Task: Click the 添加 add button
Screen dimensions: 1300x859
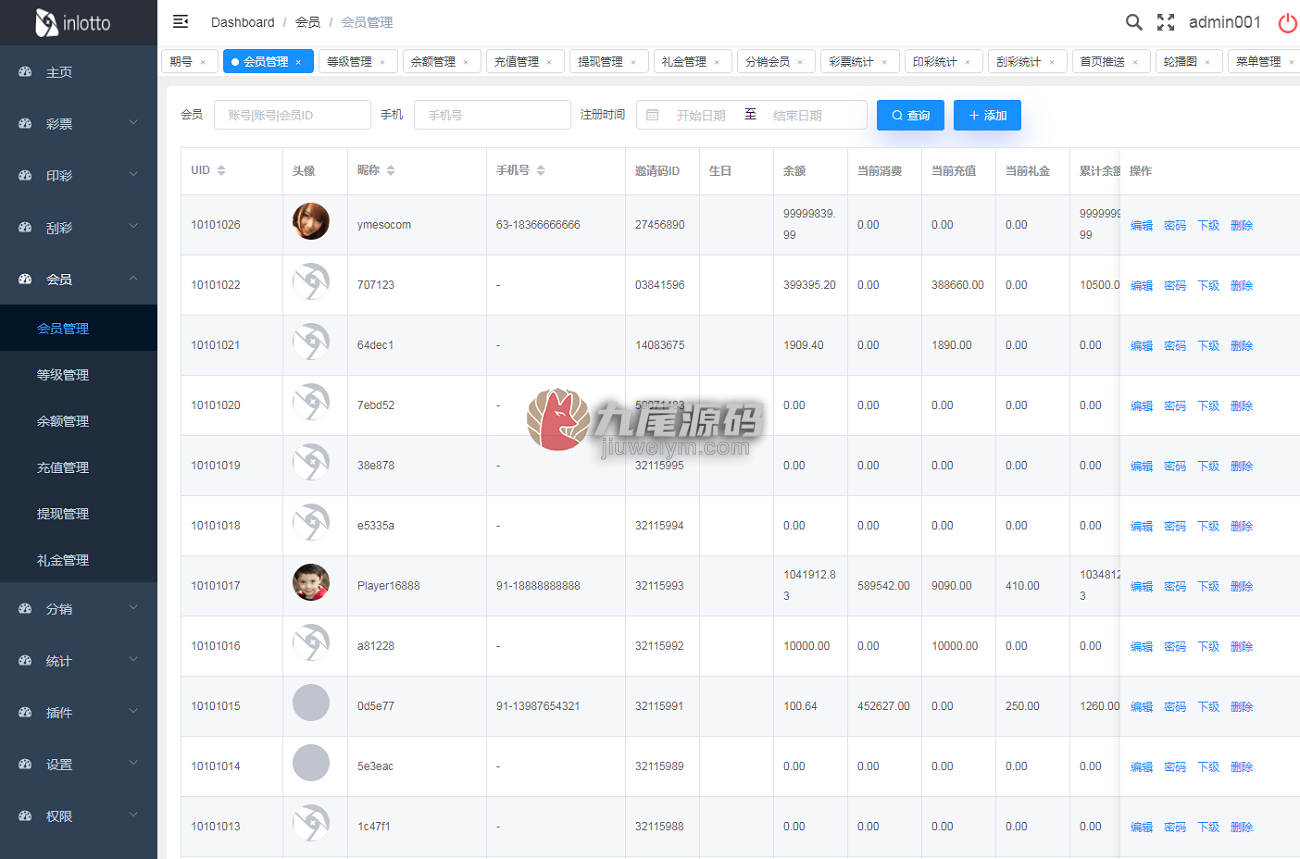Action: 987,115
